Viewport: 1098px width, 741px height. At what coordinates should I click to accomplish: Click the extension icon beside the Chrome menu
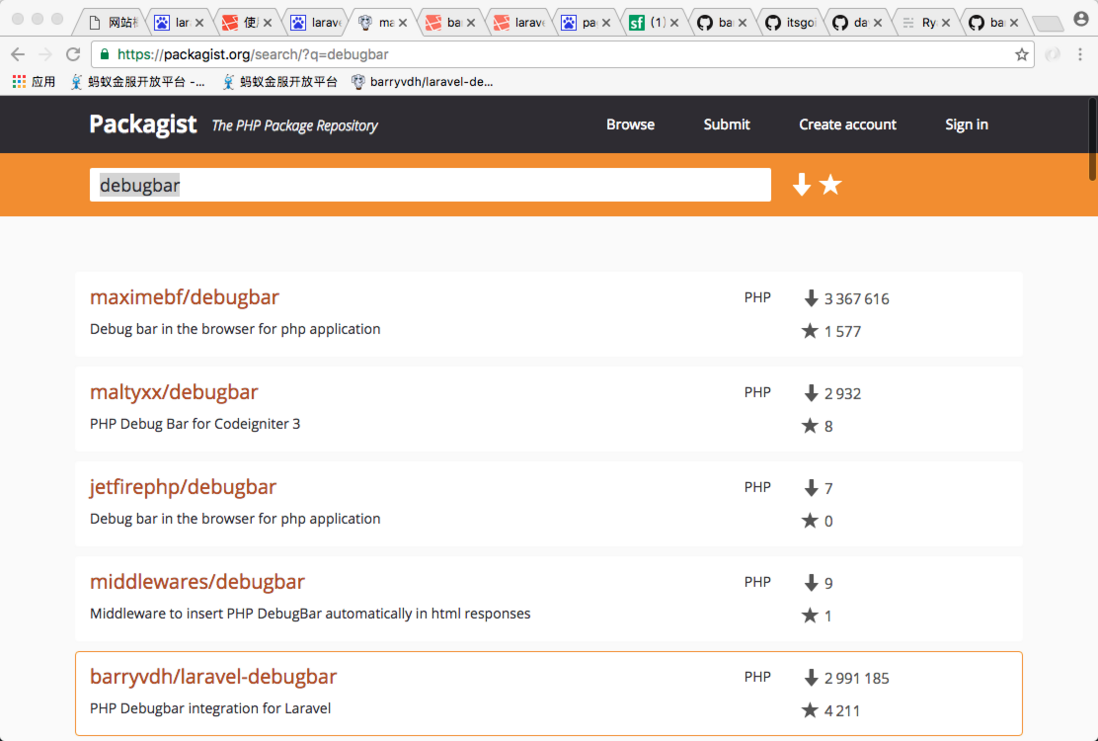pyautogui.click(x=1052, y=54)
